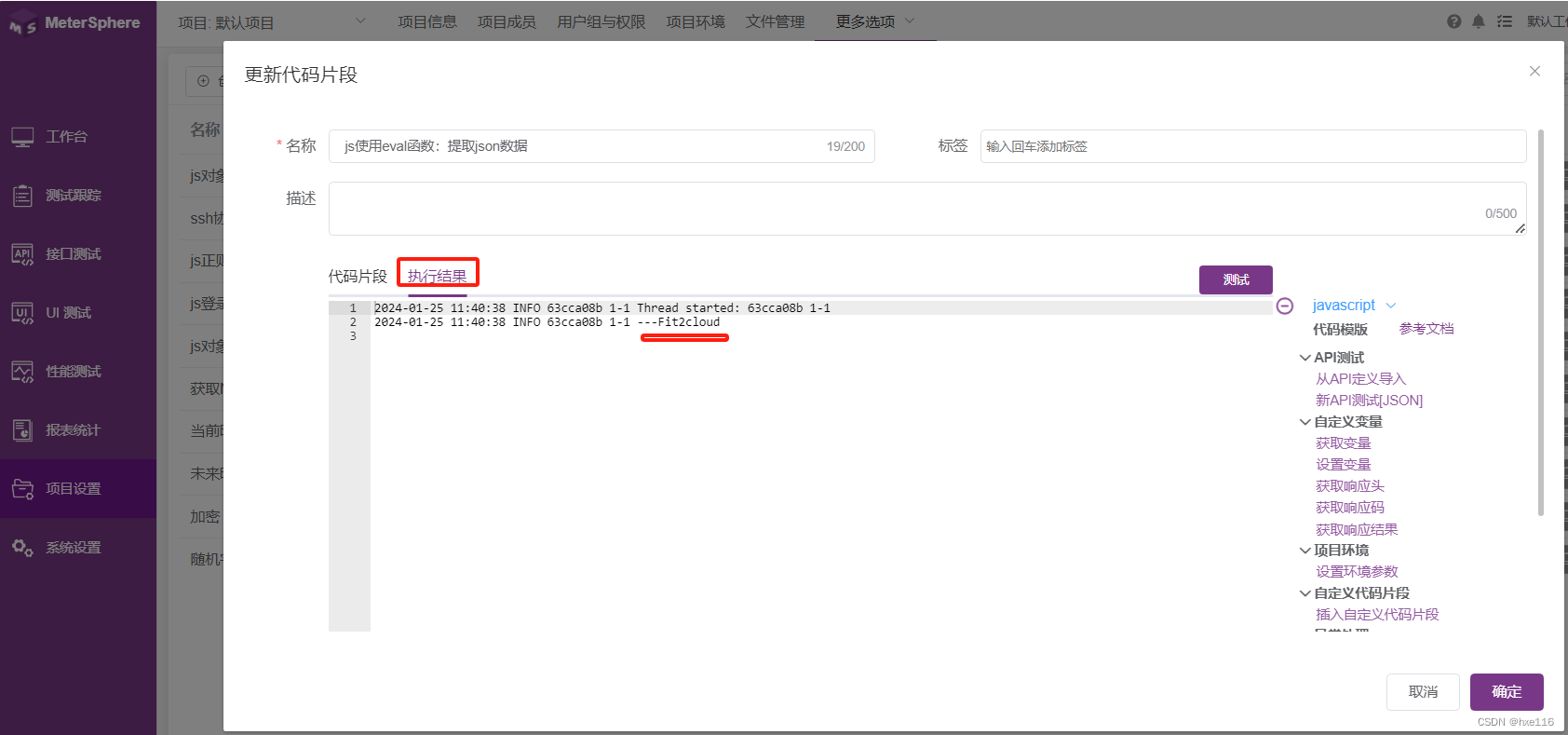This screenshot has height=735, width=1568.
Task: Open the 项目设置 sidebar icon
Action: (22, 489)
